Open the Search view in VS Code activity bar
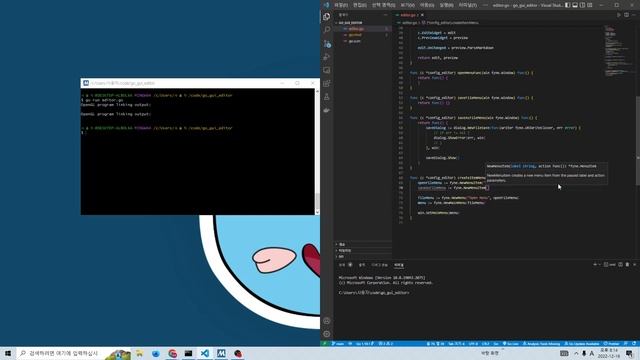The height and width of the screenshot is (360, 640). pyautogui.click(x=327, y=30)
